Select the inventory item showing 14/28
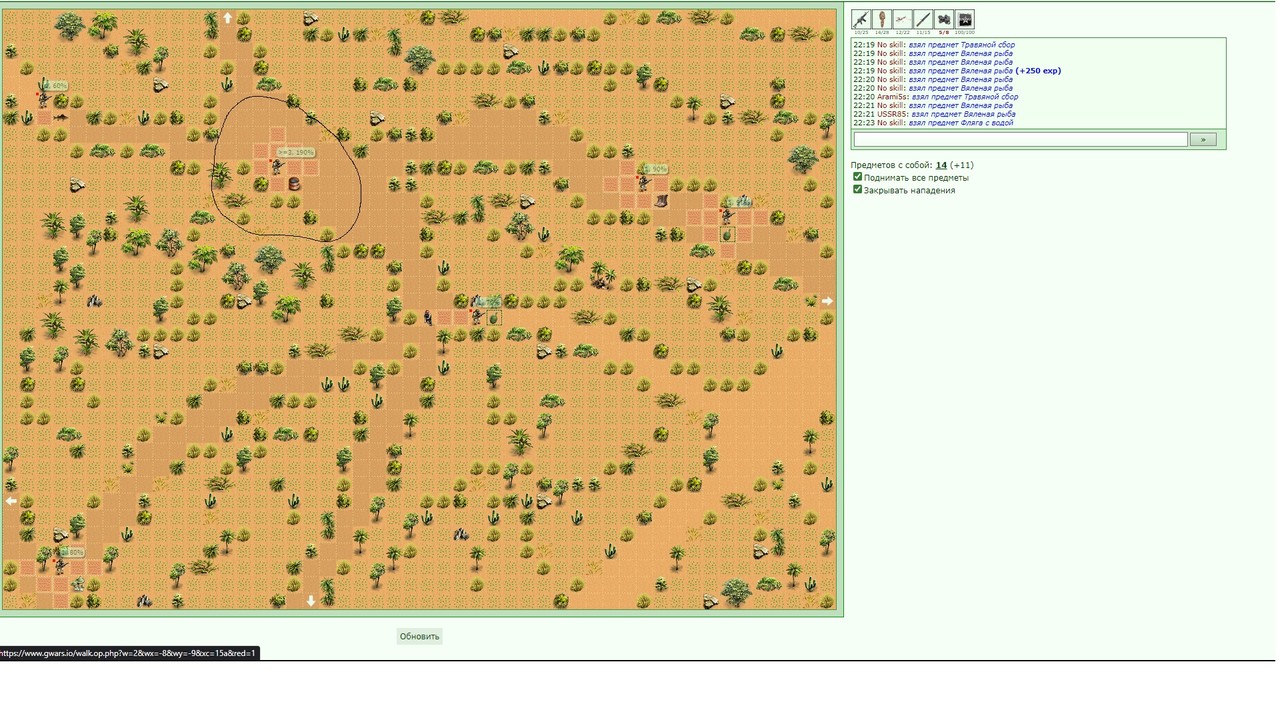Screen dimensions: 1280x720 (x=882, y=19)
